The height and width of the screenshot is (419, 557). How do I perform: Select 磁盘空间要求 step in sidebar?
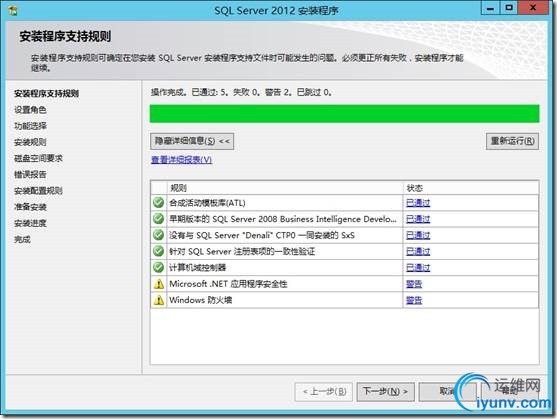pyautogui.click(x=38, y=158)
